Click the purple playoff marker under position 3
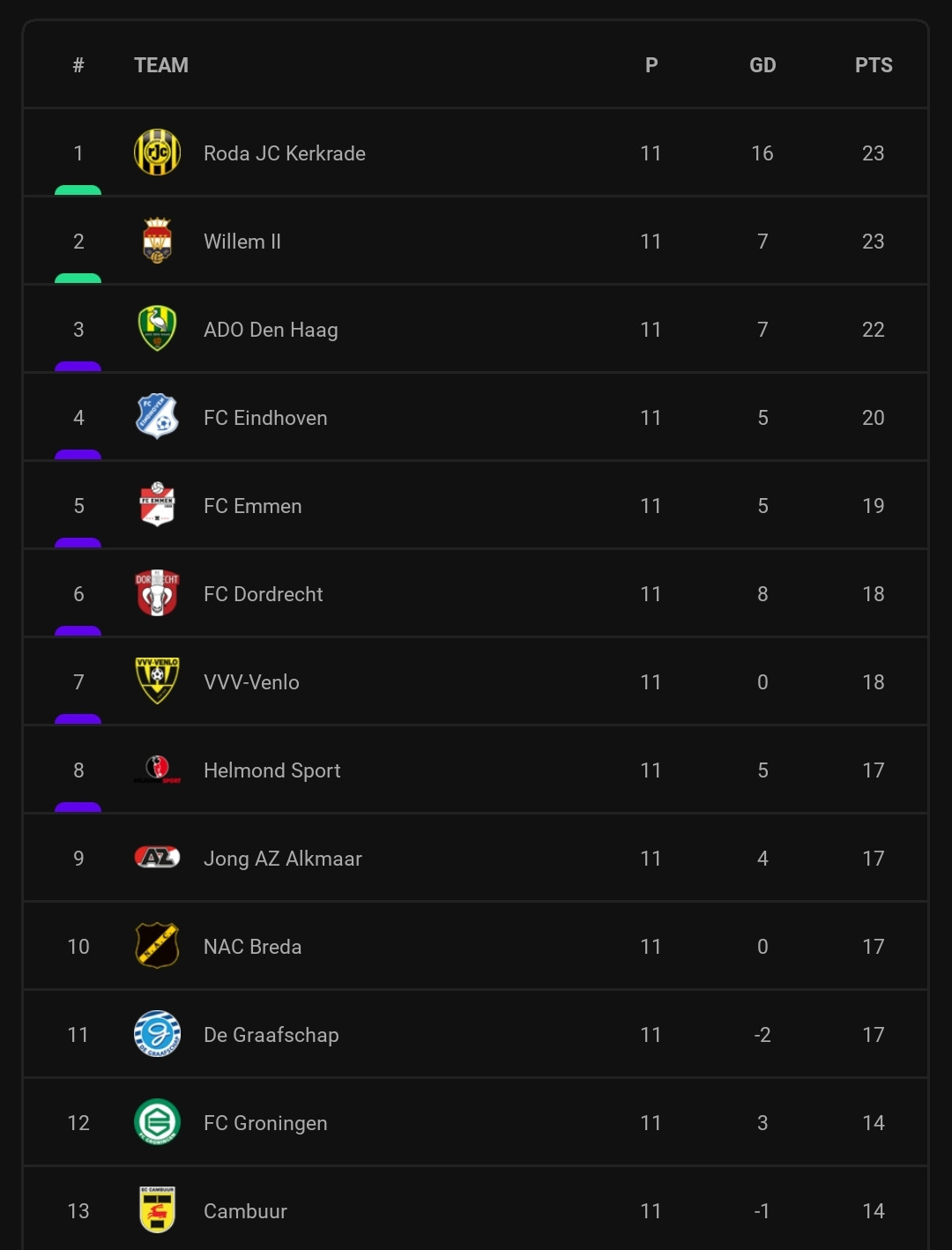Screen dimensions: 952x1250 [78, 367]
